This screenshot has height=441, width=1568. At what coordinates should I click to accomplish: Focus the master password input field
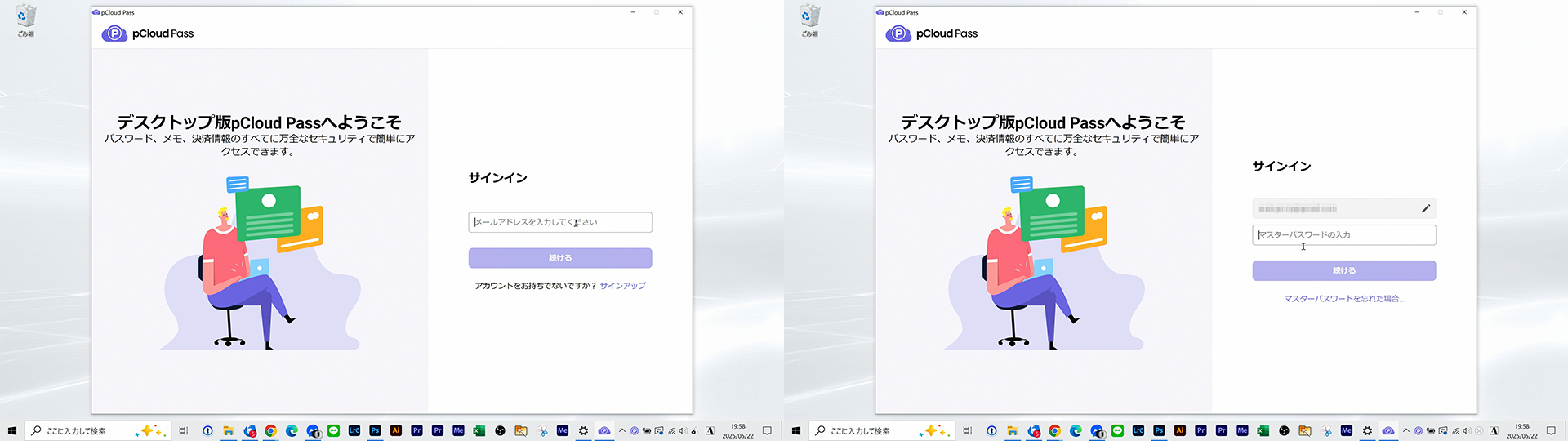pos(1344,235)
